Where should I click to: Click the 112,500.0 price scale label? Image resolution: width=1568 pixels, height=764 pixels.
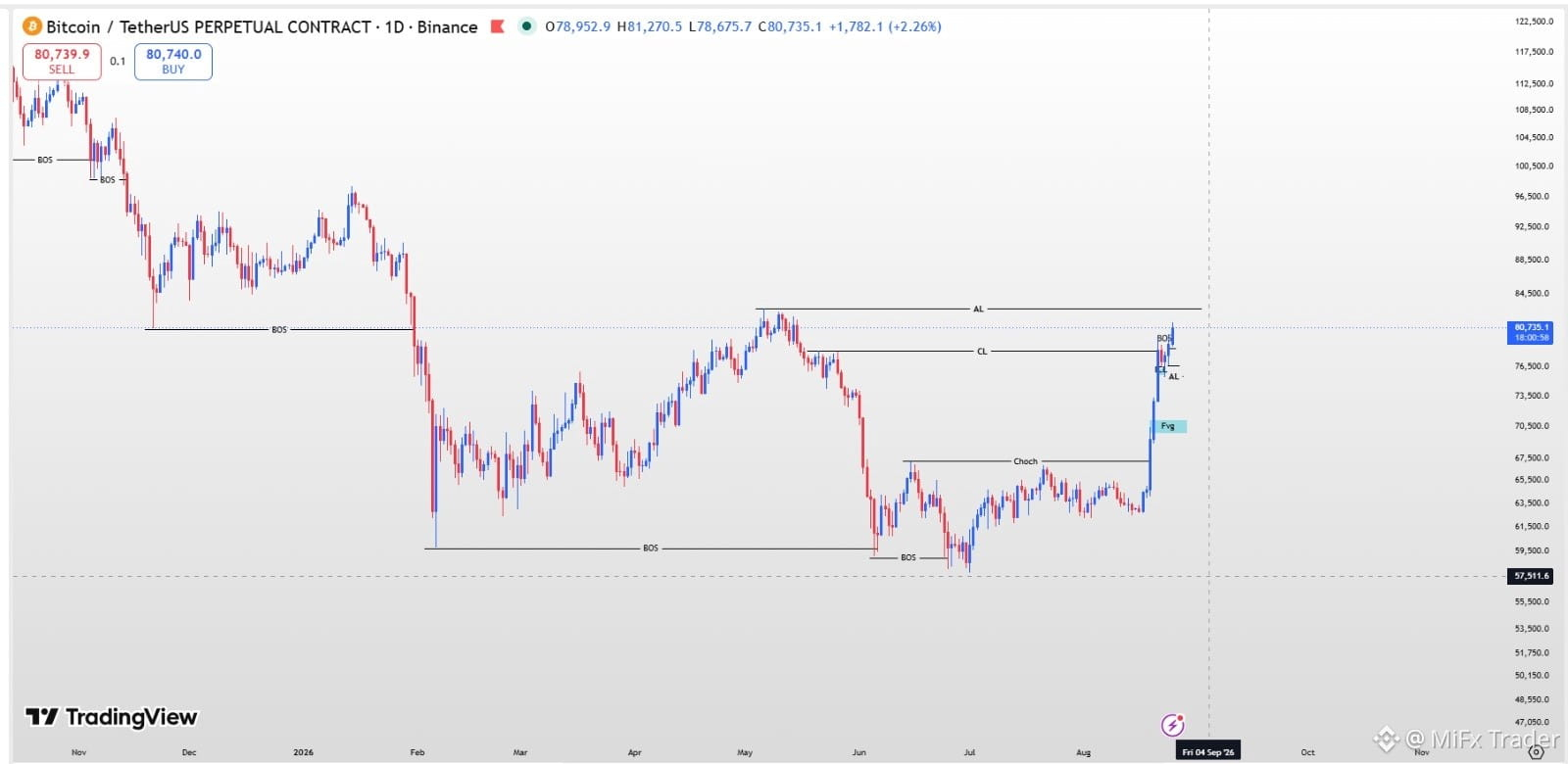click(x=1534, y=83)
